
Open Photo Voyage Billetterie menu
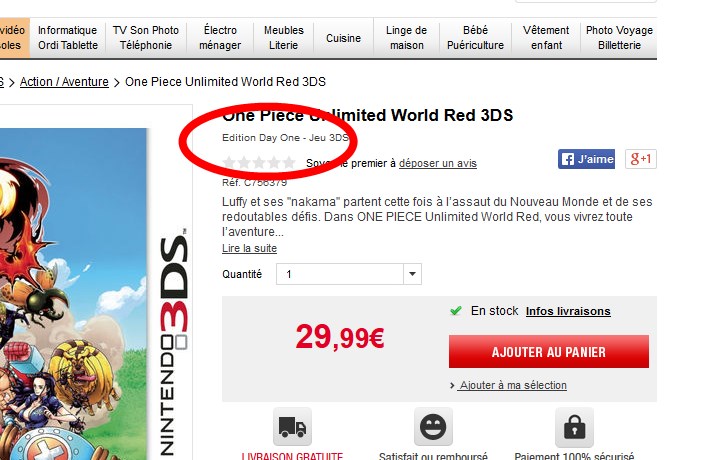[x=619, y=38]
